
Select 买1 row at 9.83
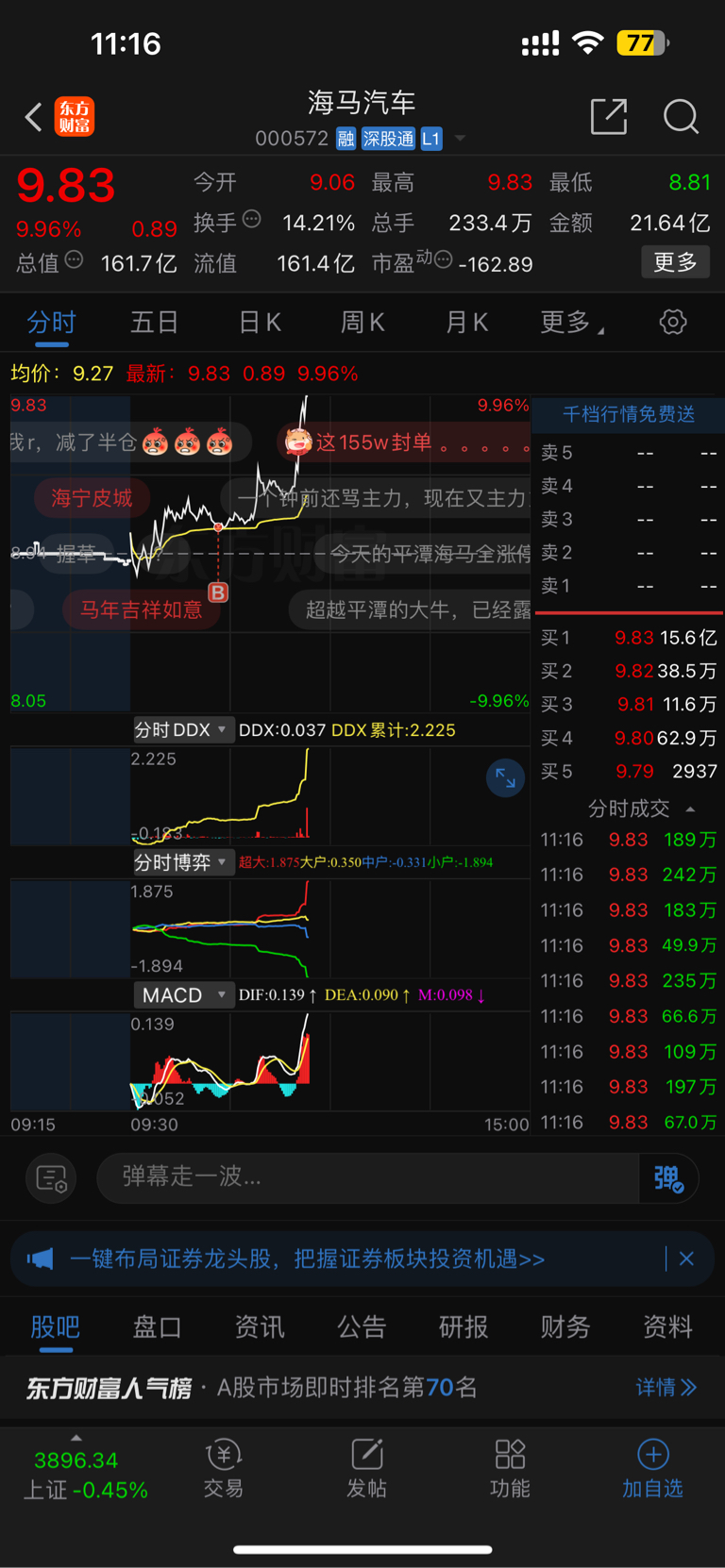pos(628,638)
